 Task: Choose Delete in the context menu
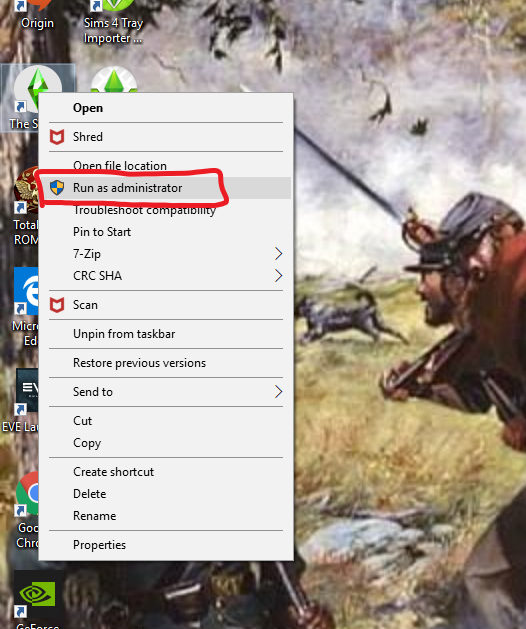(166, 494)
